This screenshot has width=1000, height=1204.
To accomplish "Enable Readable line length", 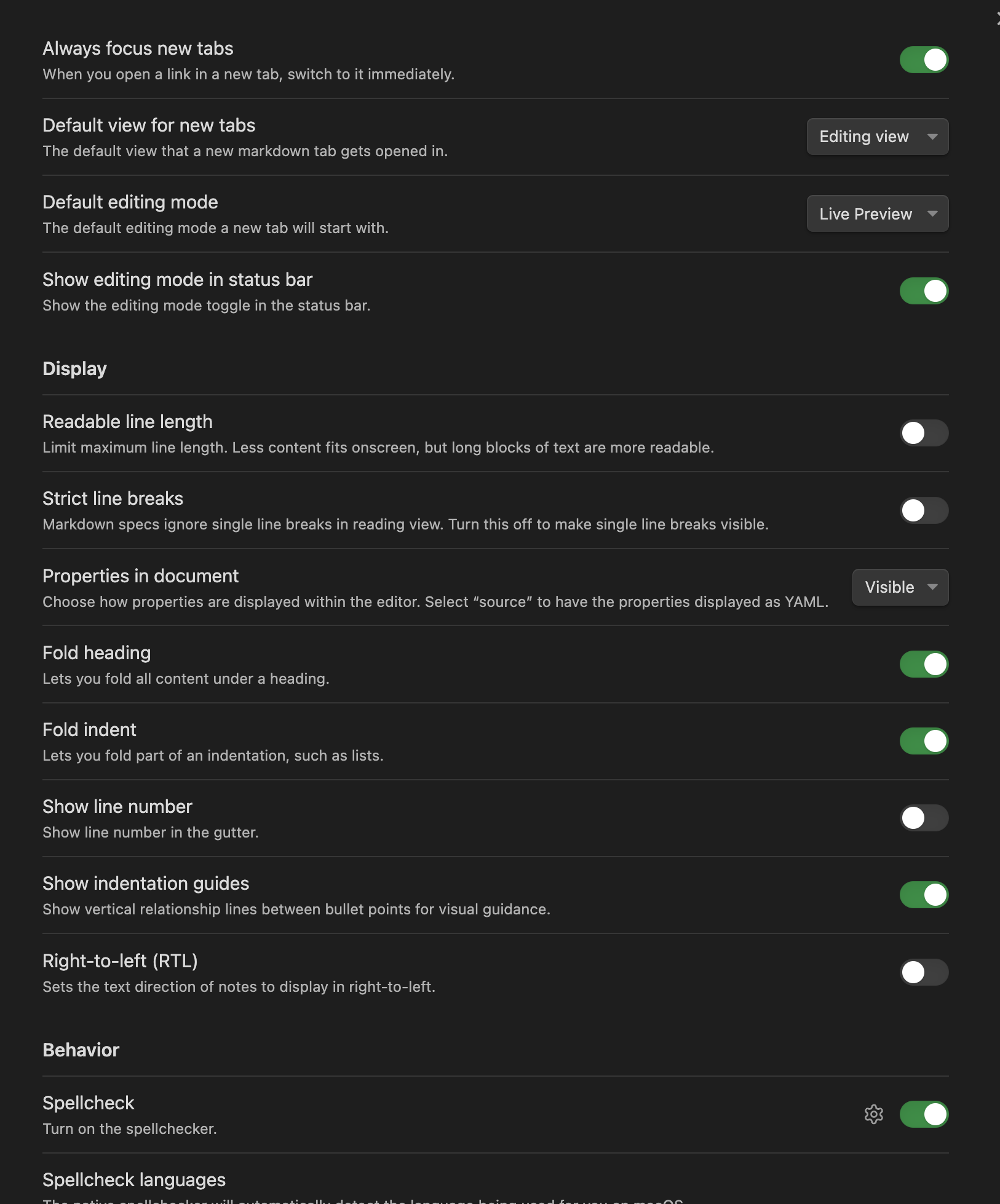I will pyautogui.click(x=924, y=434).
